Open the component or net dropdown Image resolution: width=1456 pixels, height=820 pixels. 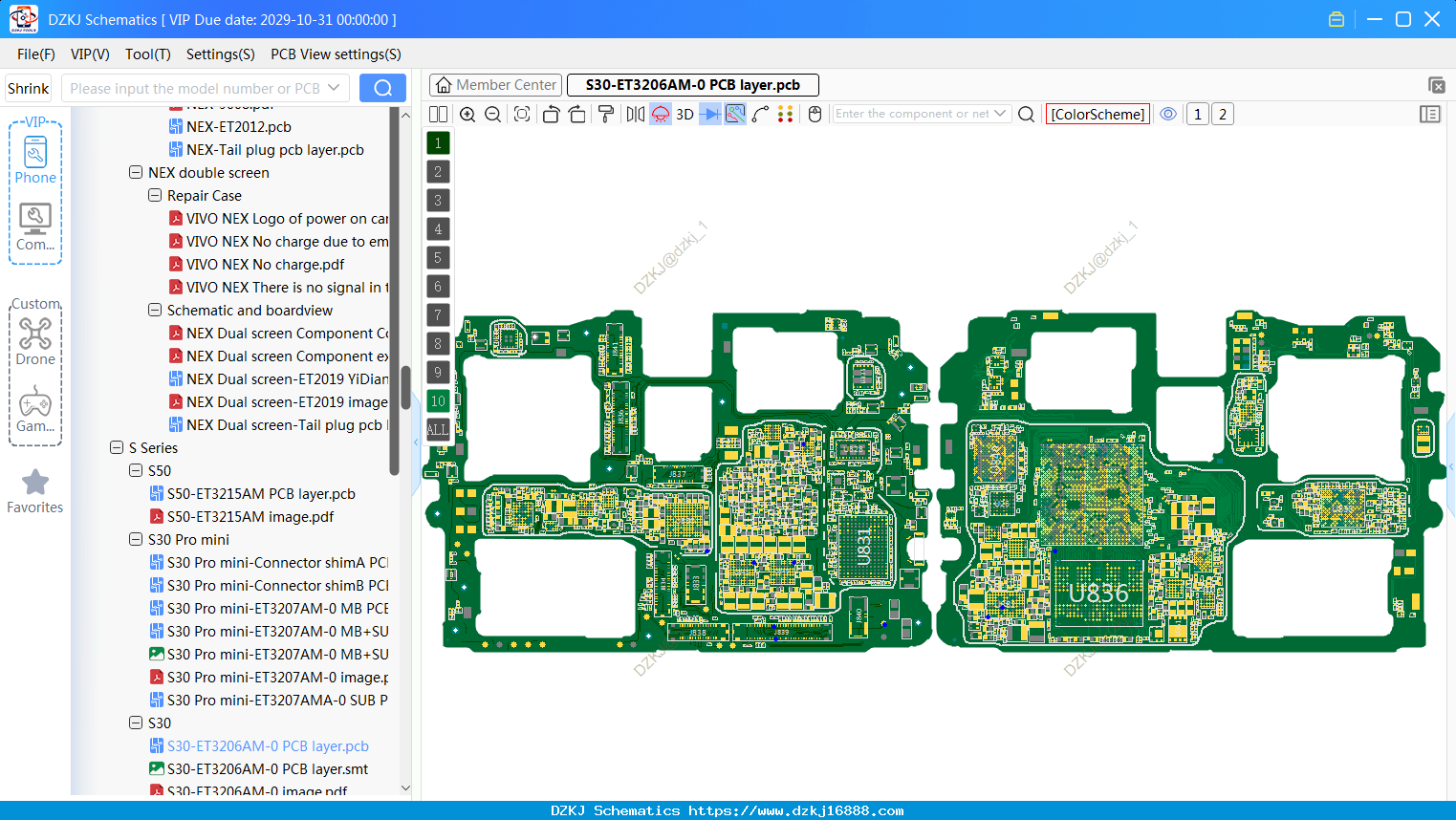coord(1000,114)
